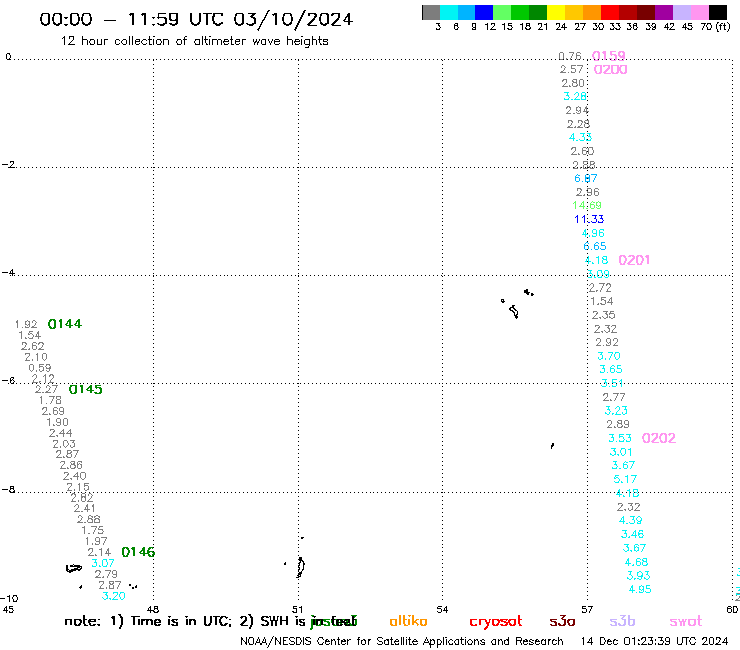Click the 's3b' satellite legend label
Viewport: 740px width, 650px height.
pyautogui.click(x=622, y=621)
